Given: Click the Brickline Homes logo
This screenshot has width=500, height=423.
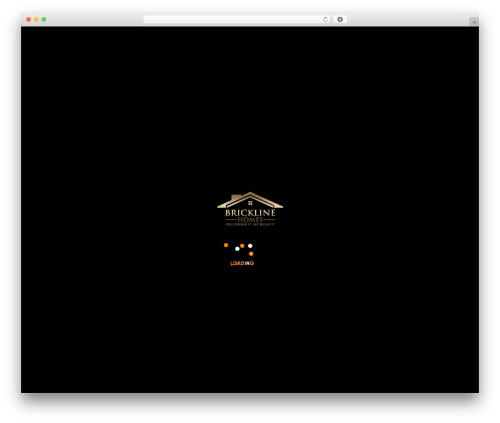Looking at the screenshot, I should click(250, 209).
